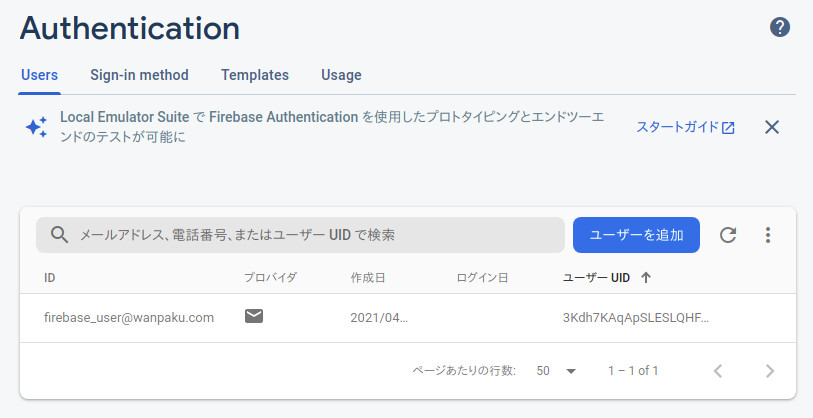Click the プロバイダ column header
Viewport: 813px width, 418px height.
[270, 277]
